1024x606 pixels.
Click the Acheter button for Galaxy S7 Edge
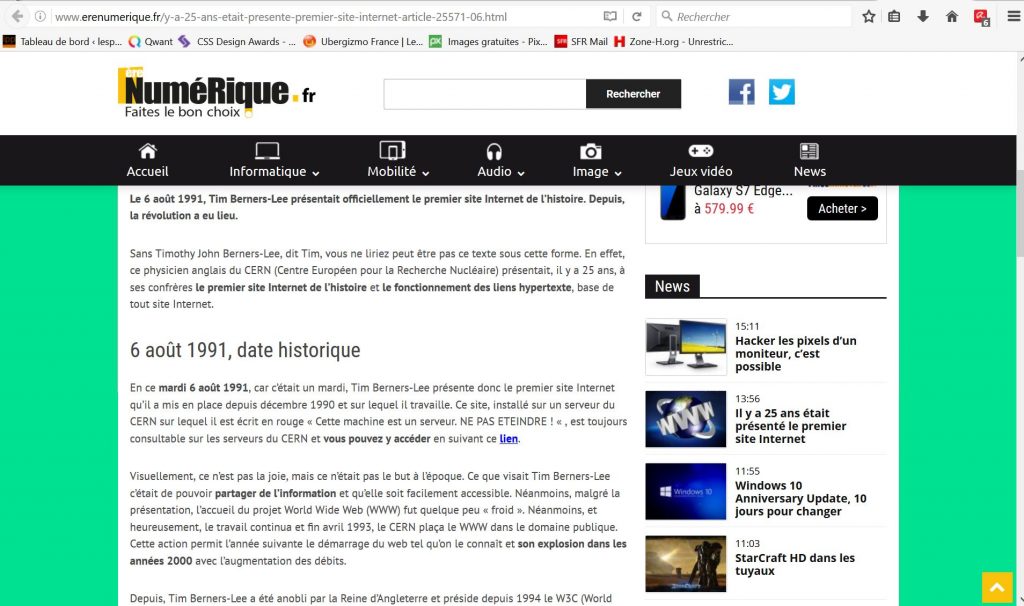[842, 208]
